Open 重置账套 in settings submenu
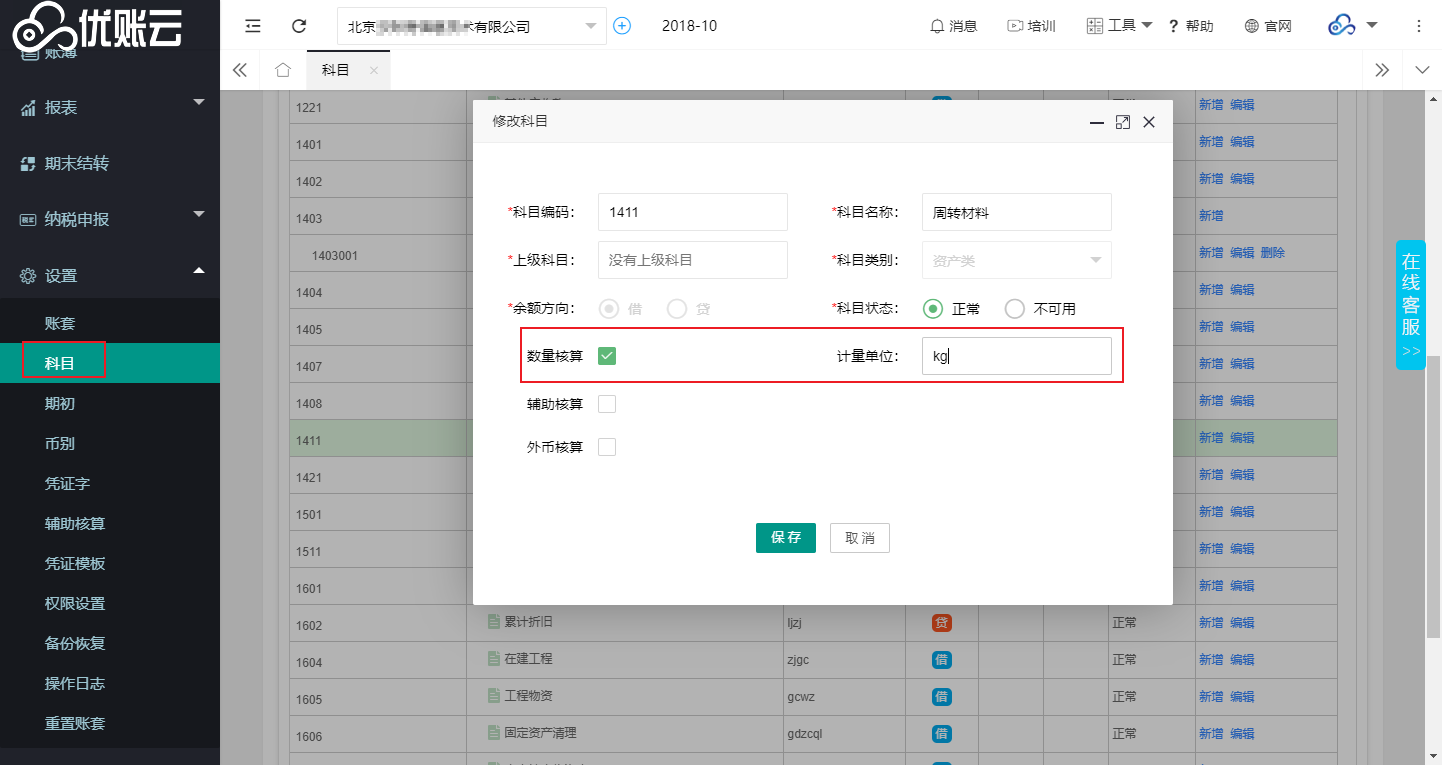This screenshot has width=1442, height=765. point(110,723)
